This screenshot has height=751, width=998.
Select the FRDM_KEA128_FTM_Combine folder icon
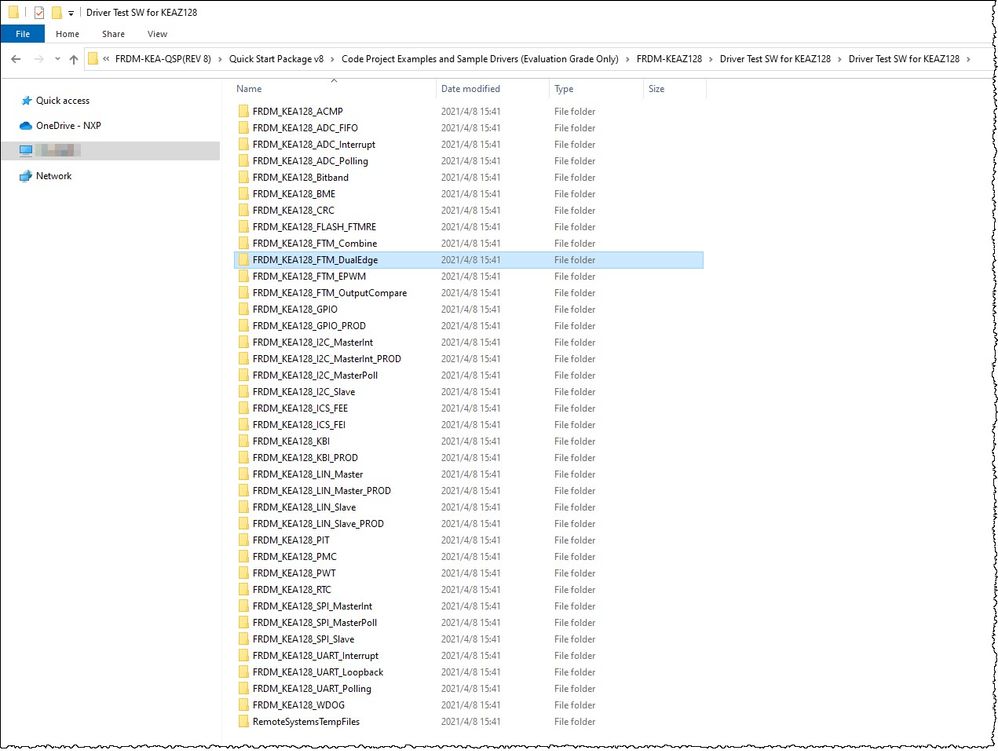pyautogui.click(x=244, y=244)
